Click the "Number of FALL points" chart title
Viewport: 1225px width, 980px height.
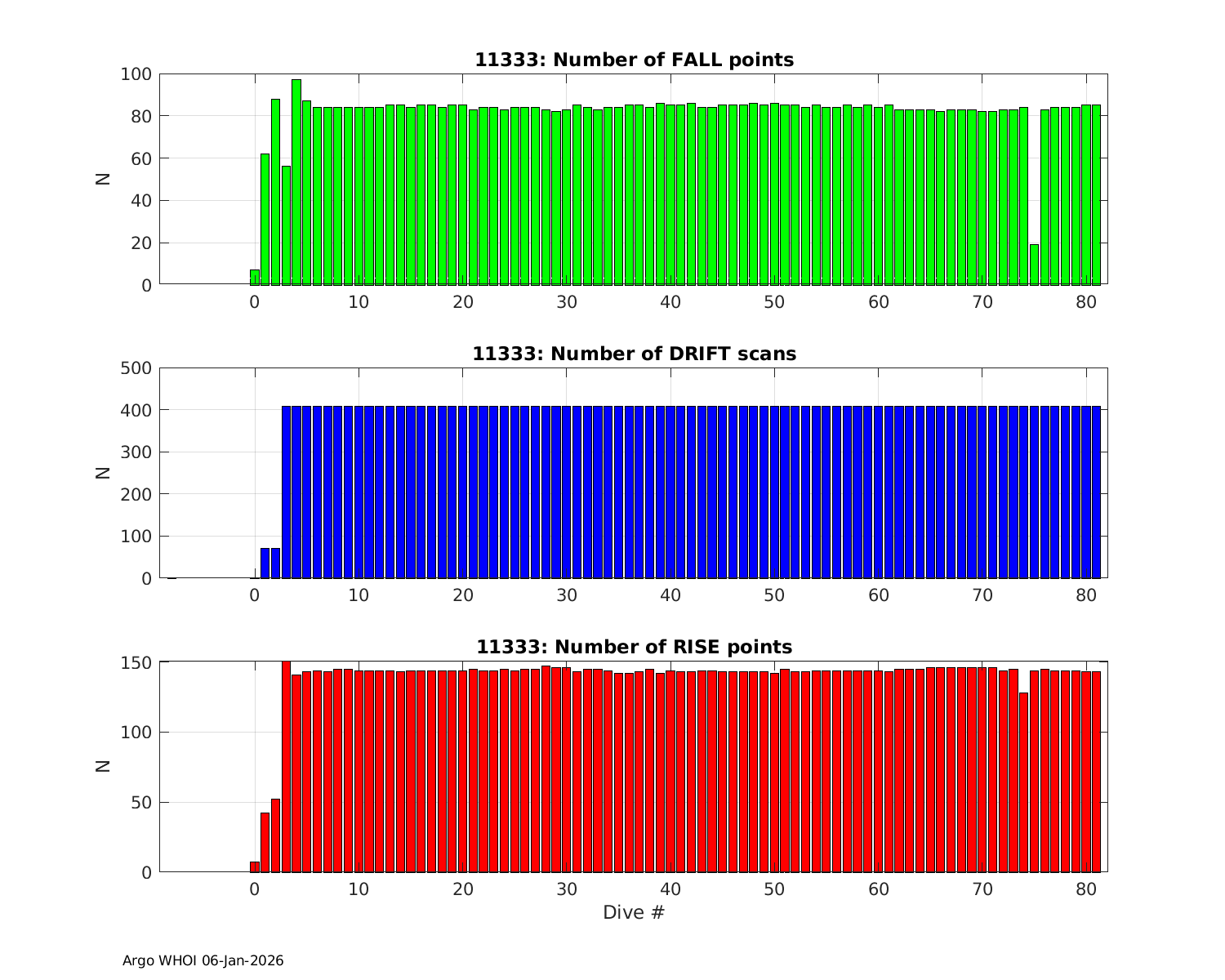pos(634,60)
